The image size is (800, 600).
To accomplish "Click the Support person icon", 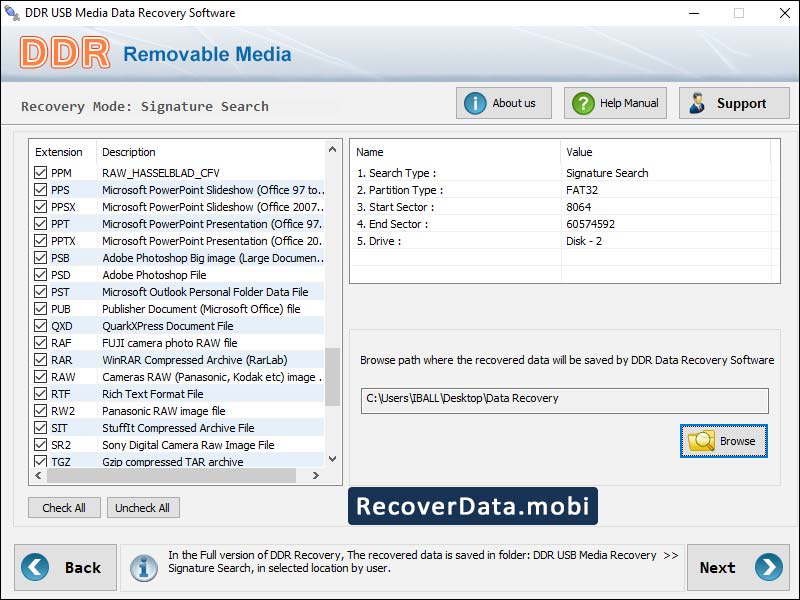I will pyautogui.click(x=696, y=103).
